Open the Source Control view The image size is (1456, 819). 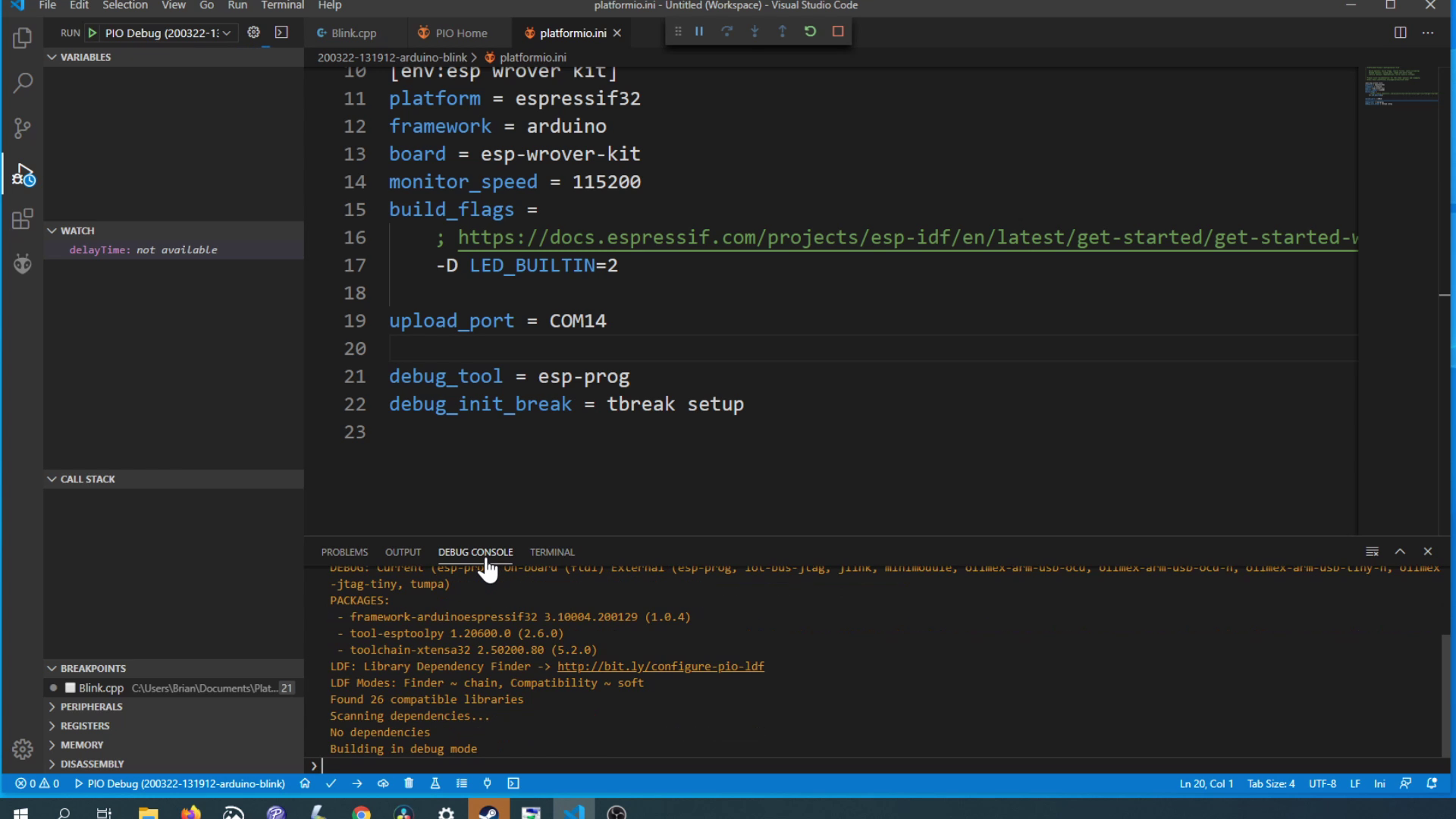point(23,128)
